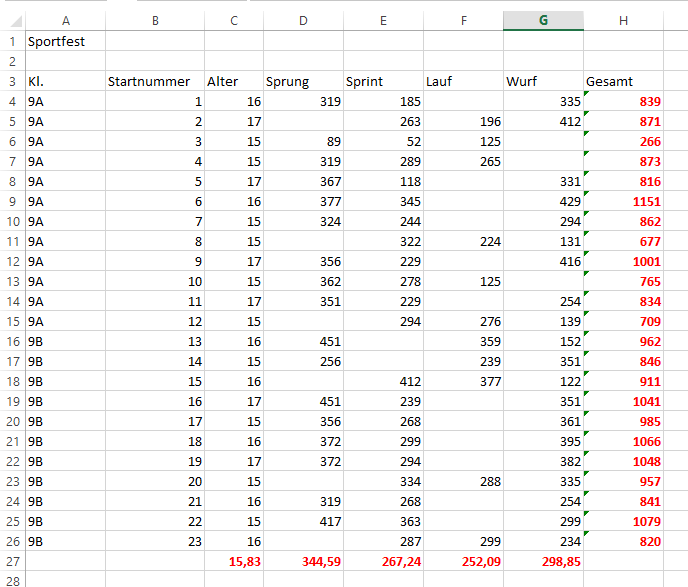
Task: Select the Gesamt heading cell
Action: [635, 82]
